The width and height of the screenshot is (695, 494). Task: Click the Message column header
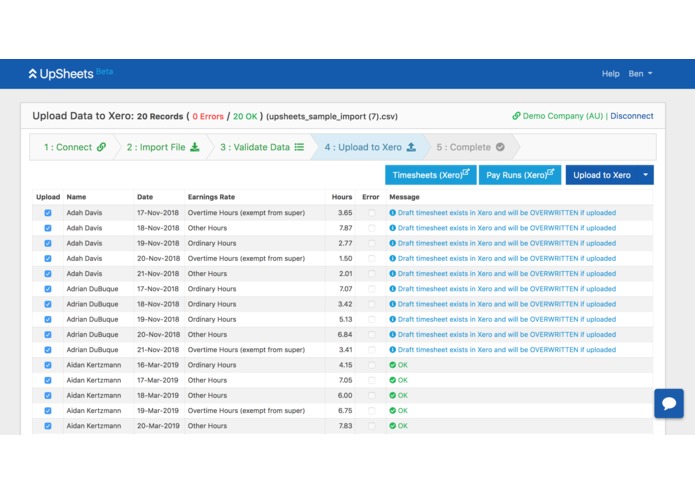[x=404, y=197]
